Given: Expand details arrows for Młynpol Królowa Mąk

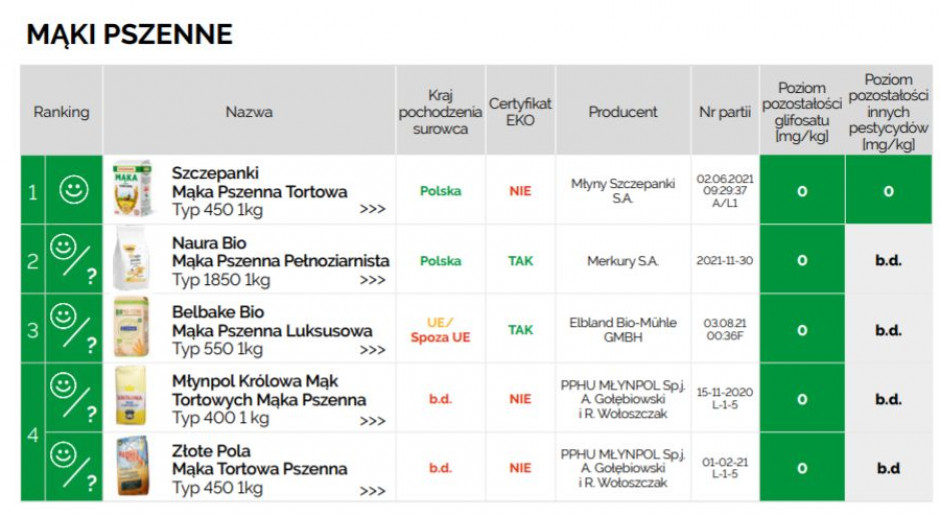Looking at the screenshot, I should 372,421.
